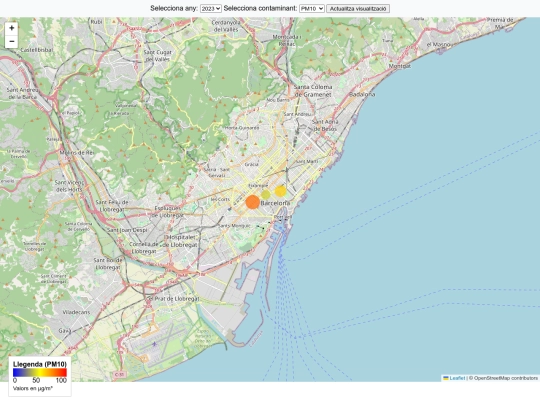
Task: Click the Sant Andreu de la Barca label
Action: tap(23, 93)
